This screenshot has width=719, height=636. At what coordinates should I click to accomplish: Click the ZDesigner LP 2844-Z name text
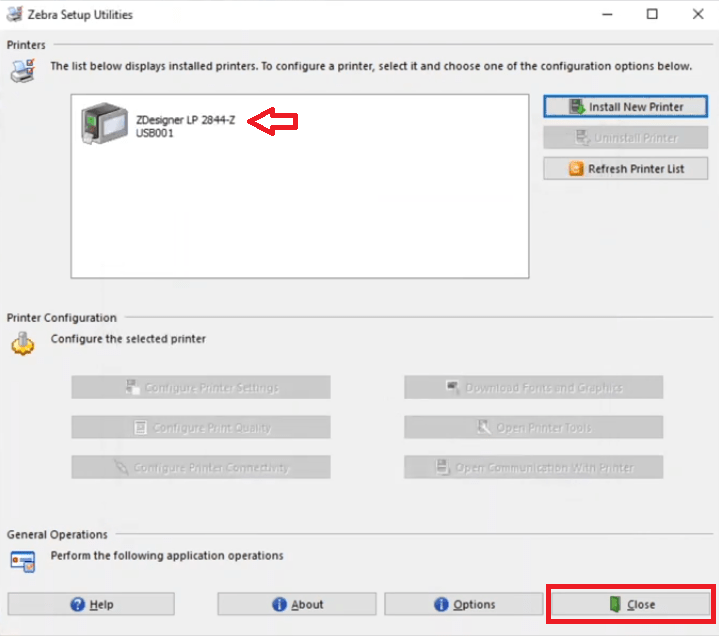(x=185, y=120)
